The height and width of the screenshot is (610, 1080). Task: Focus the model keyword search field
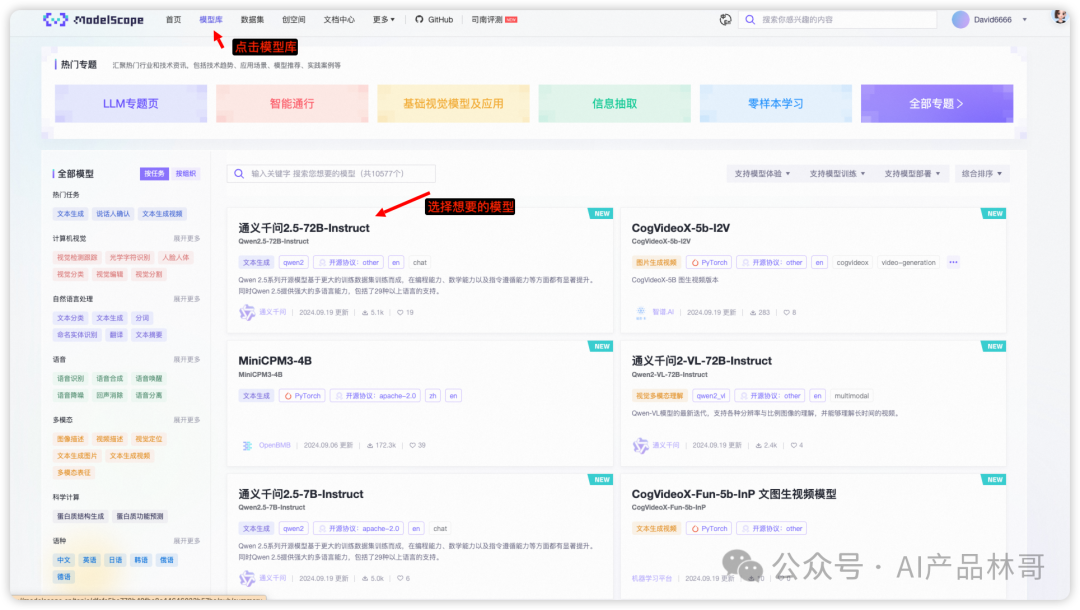[x=331, y=174]
